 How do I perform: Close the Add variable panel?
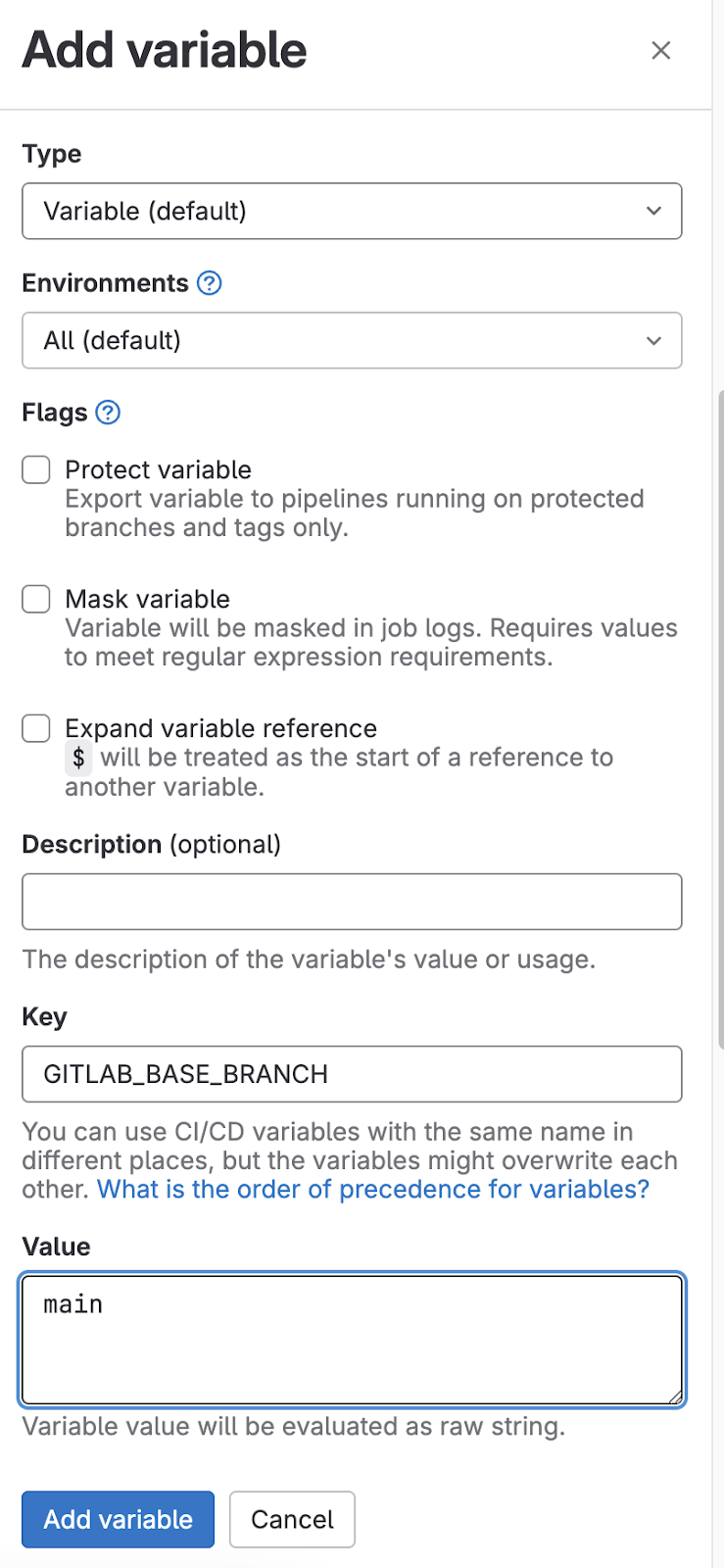(x=661, y=50)
